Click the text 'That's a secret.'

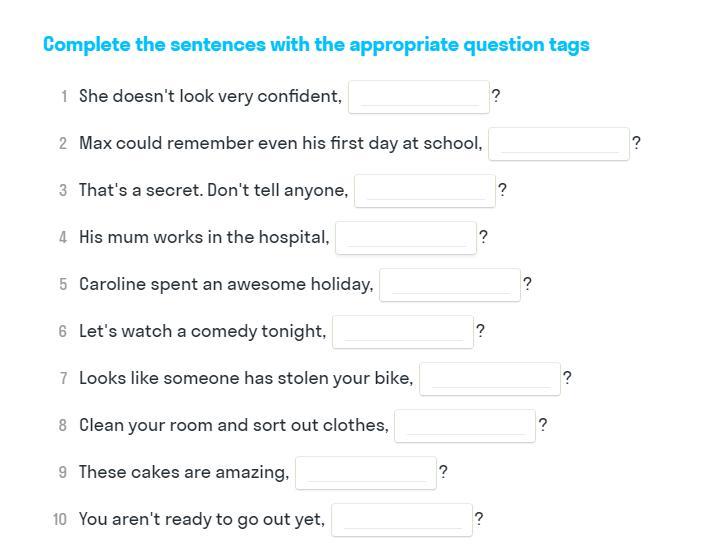[141, 191]
